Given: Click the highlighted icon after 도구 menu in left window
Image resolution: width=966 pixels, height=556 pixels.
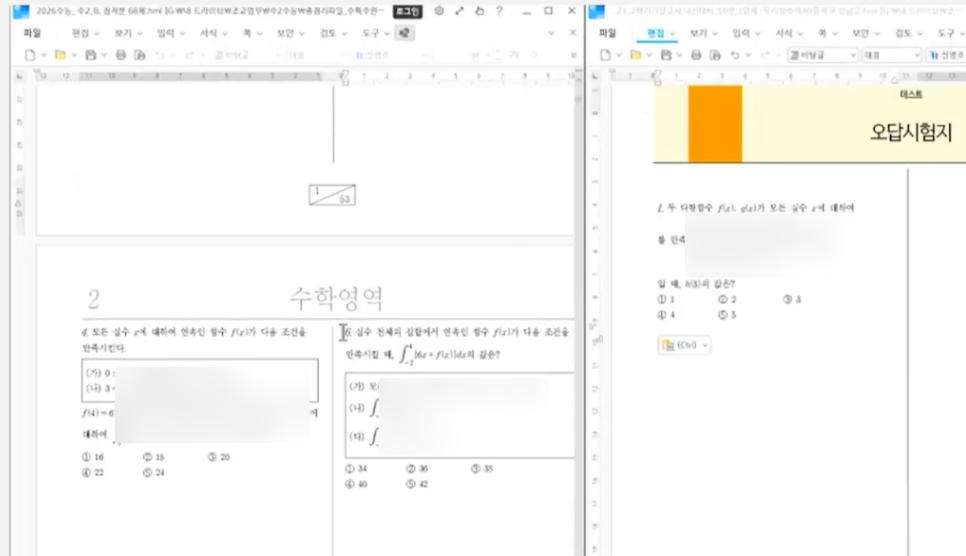Looking at the screenshot, I should tap(404, 33).
